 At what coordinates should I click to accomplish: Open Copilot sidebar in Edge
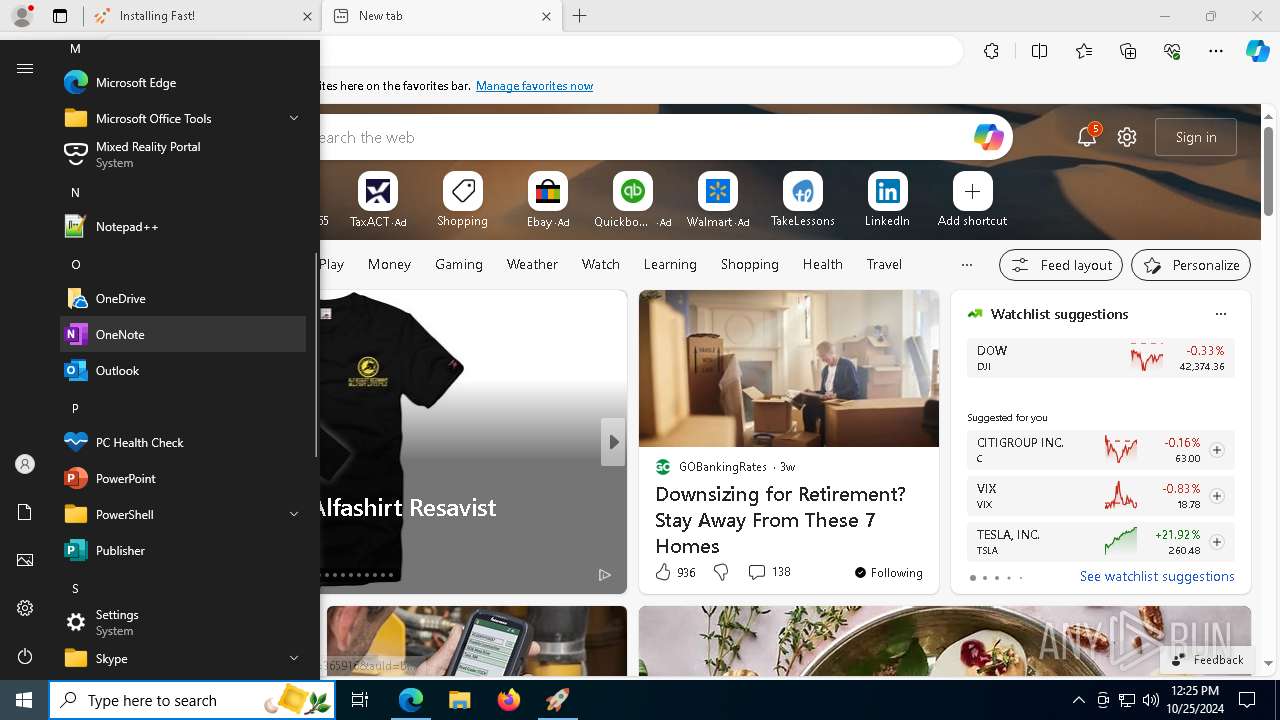(x=1258, y=52)
